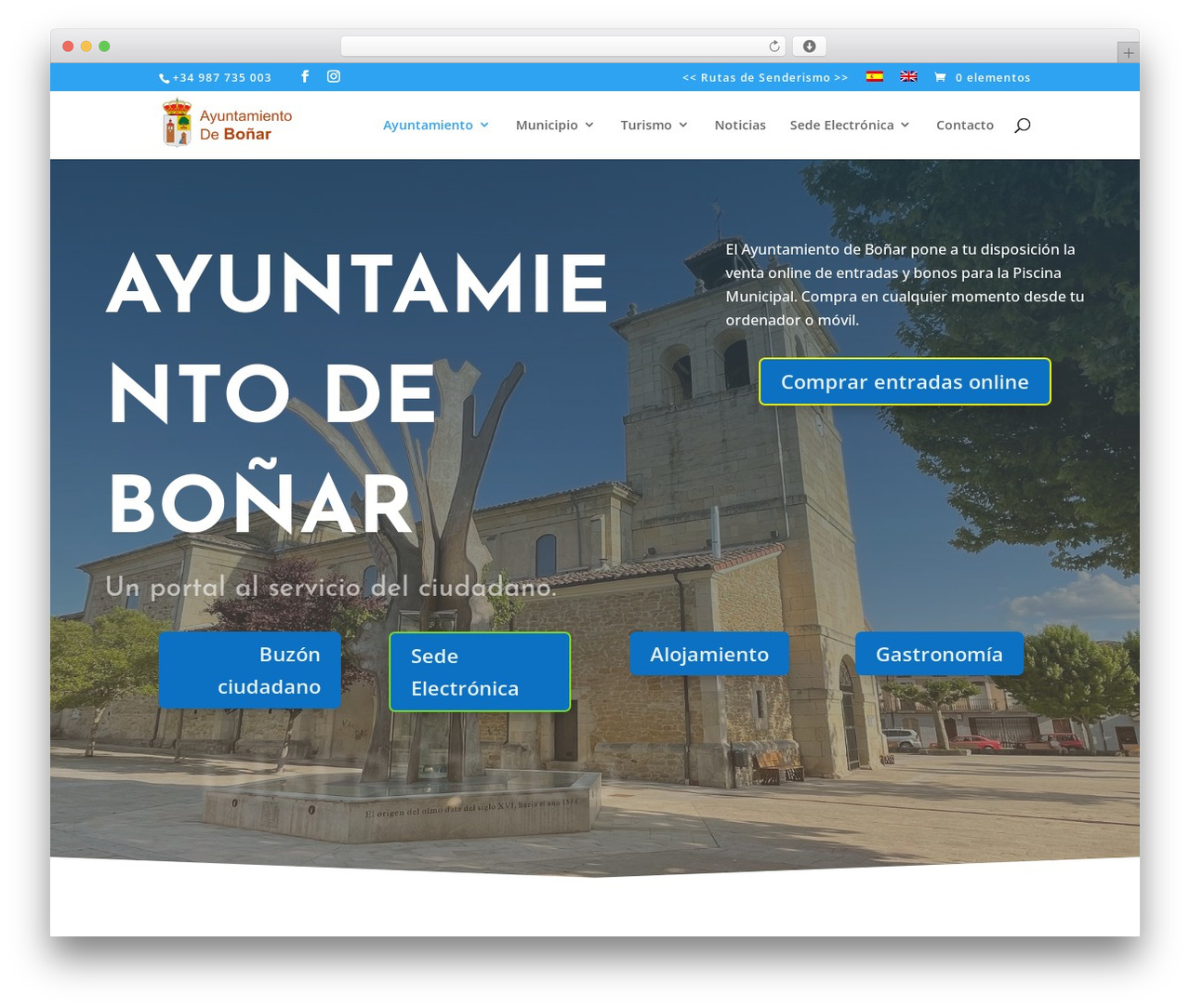Open the shopping cart icon
The height and width of the screenshot is (1008, 1190).
[940, 77]
